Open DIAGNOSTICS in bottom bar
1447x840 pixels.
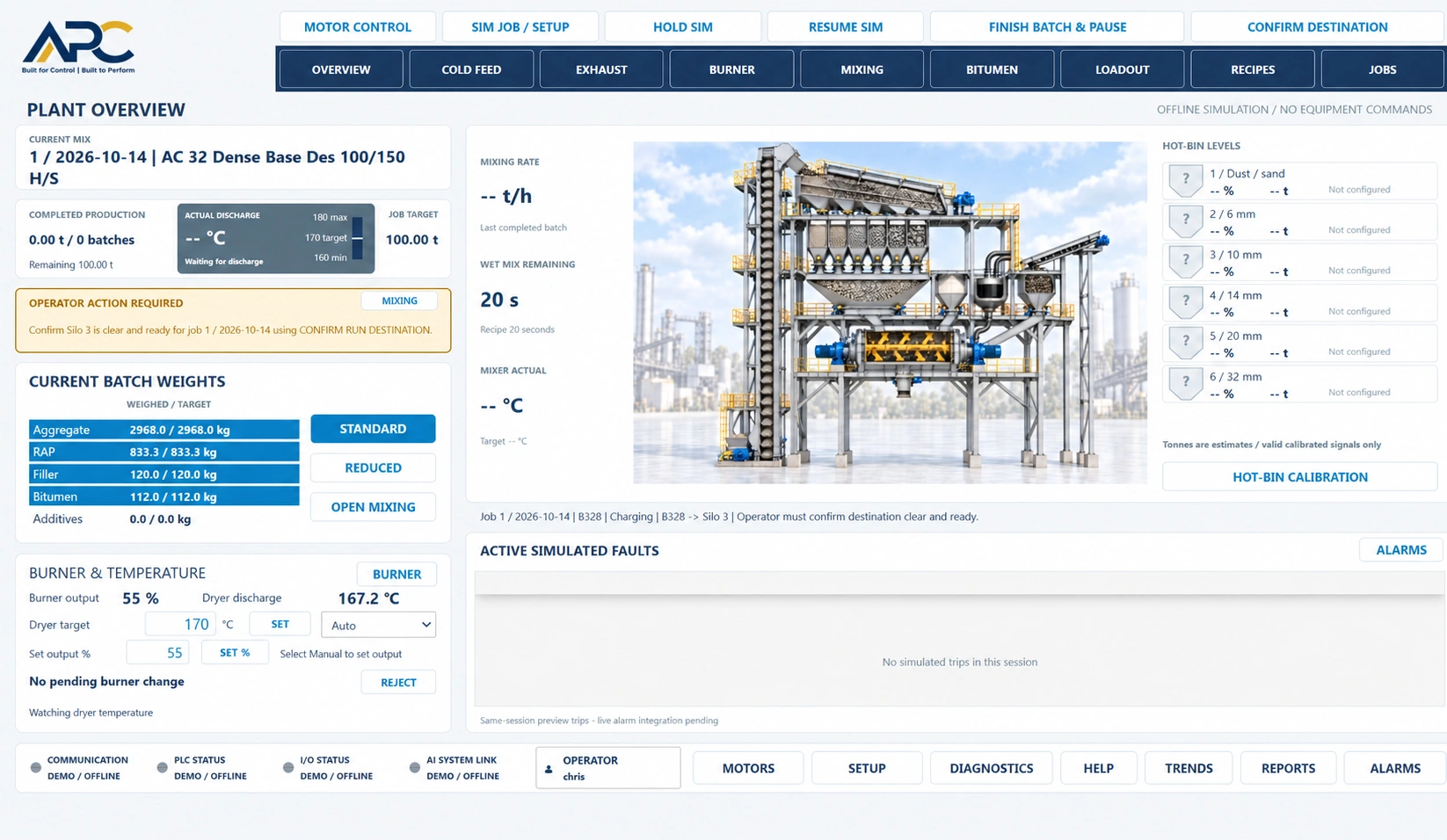coord(992,768)
